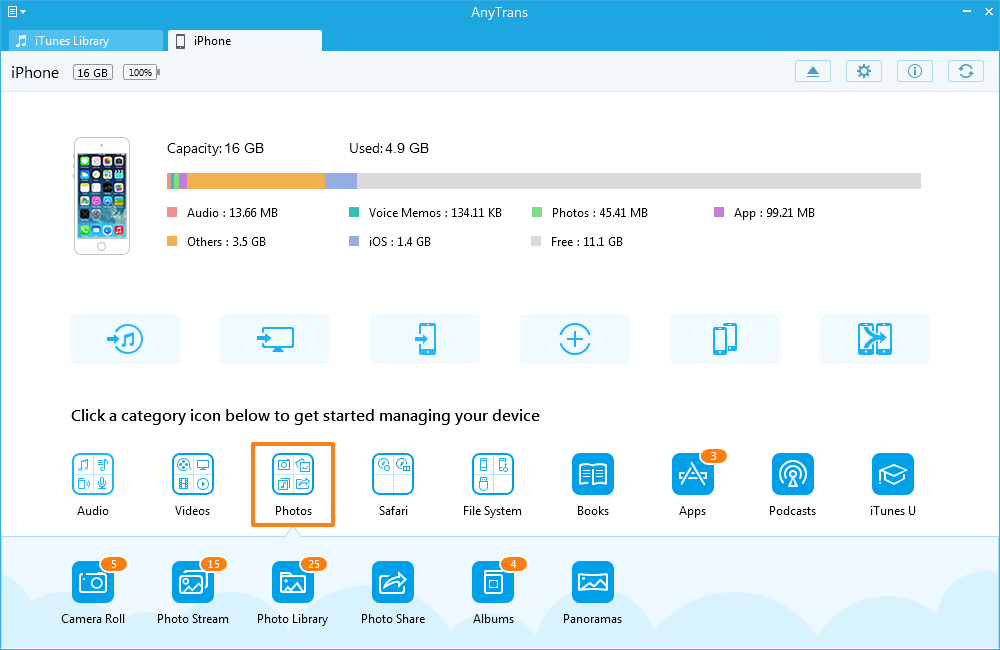Click the add content plus button

pos(575,339)
